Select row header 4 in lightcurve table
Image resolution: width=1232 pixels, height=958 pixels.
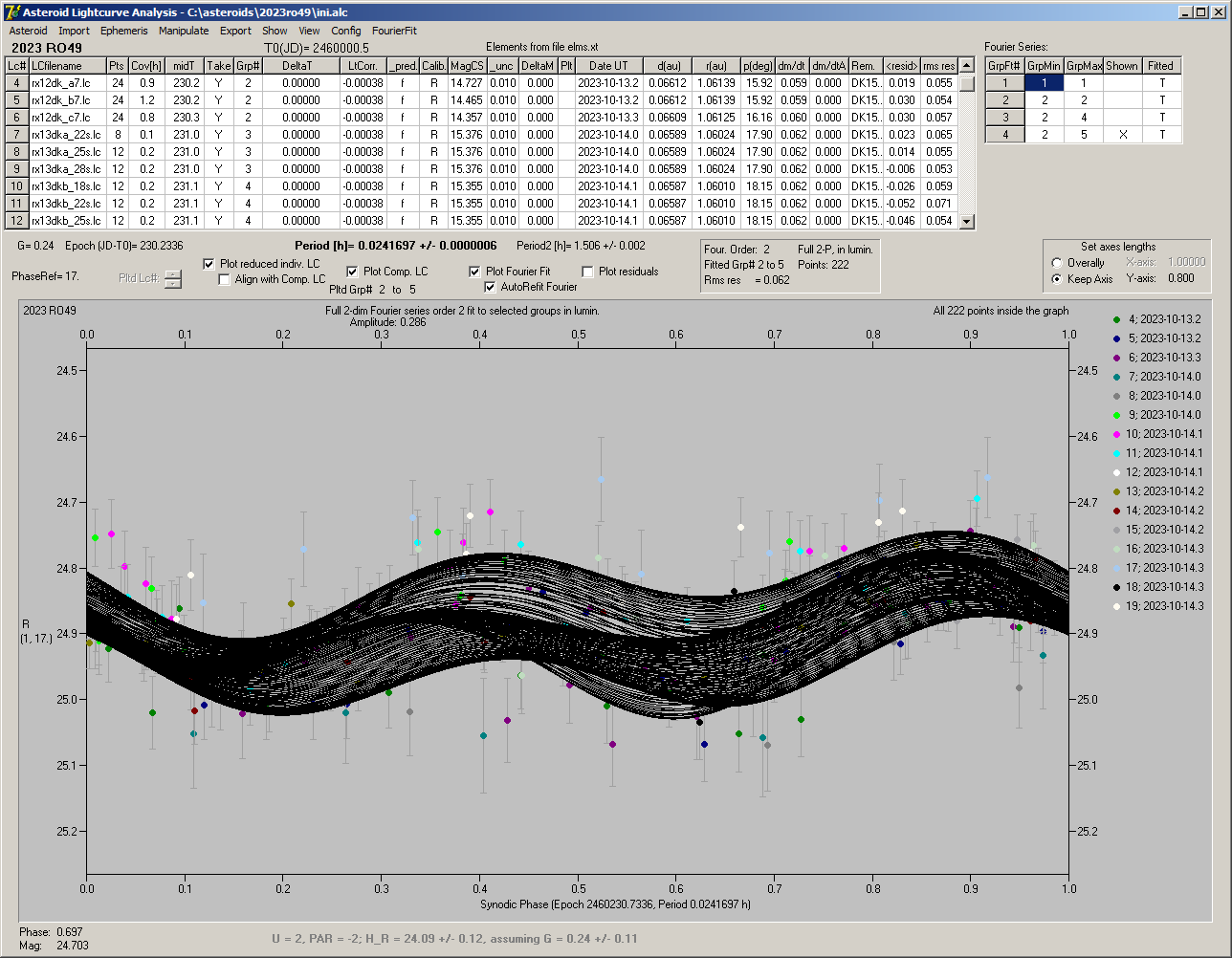16,83
